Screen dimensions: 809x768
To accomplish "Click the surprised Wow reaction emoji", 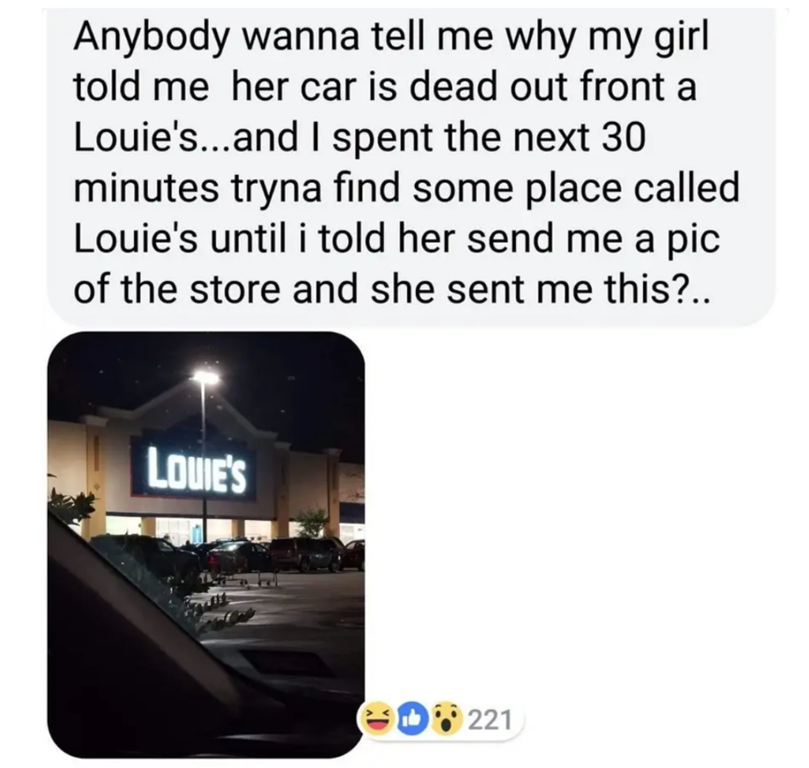I will [x=448, y=720].
